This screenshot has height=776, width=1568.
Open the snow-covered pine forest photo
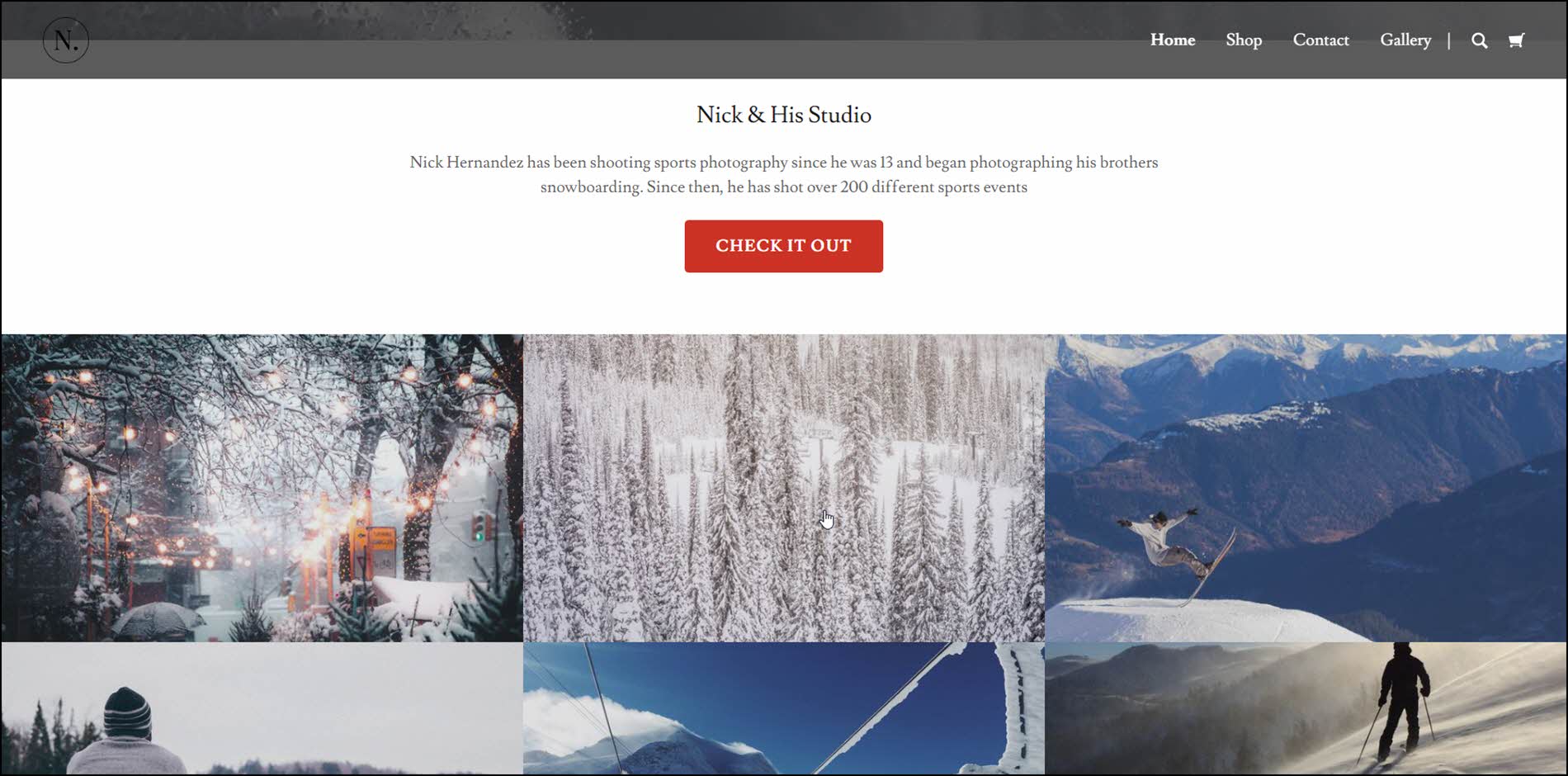(784, 488)
